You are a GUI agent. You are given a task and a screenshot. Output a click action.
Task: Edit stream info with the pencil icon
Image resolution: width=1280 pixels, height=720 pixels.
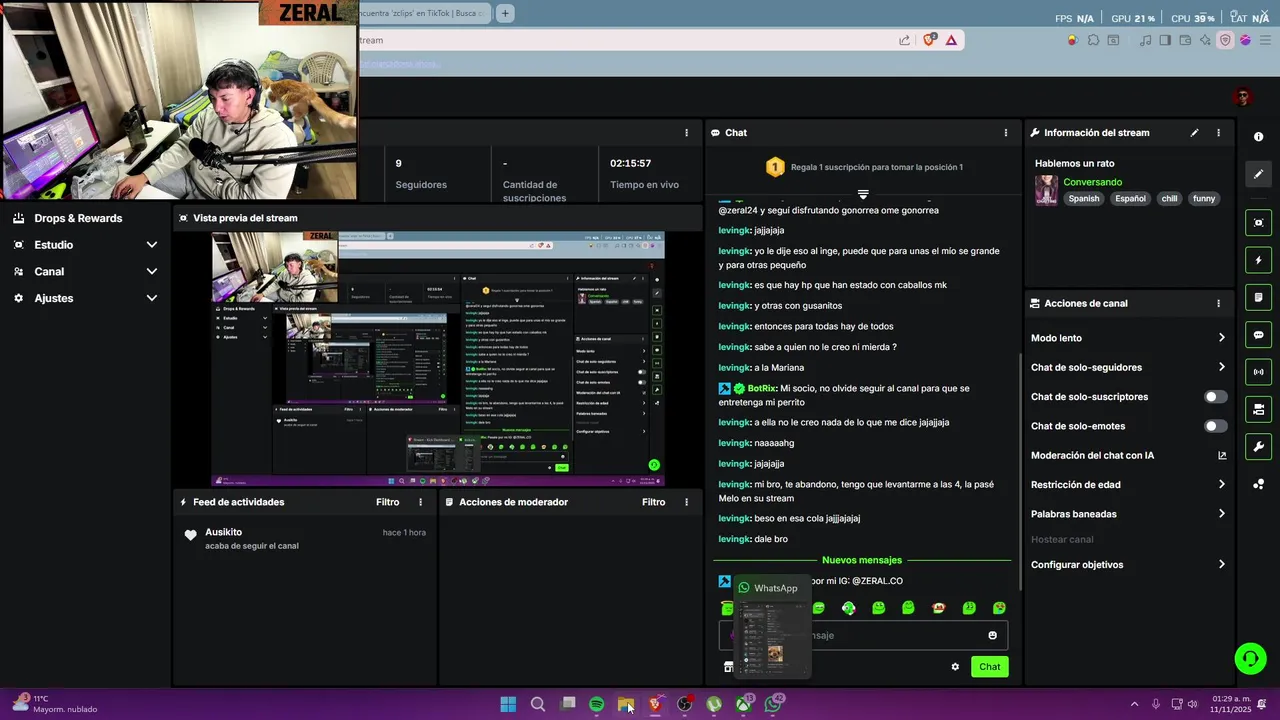click(1194, 133)
